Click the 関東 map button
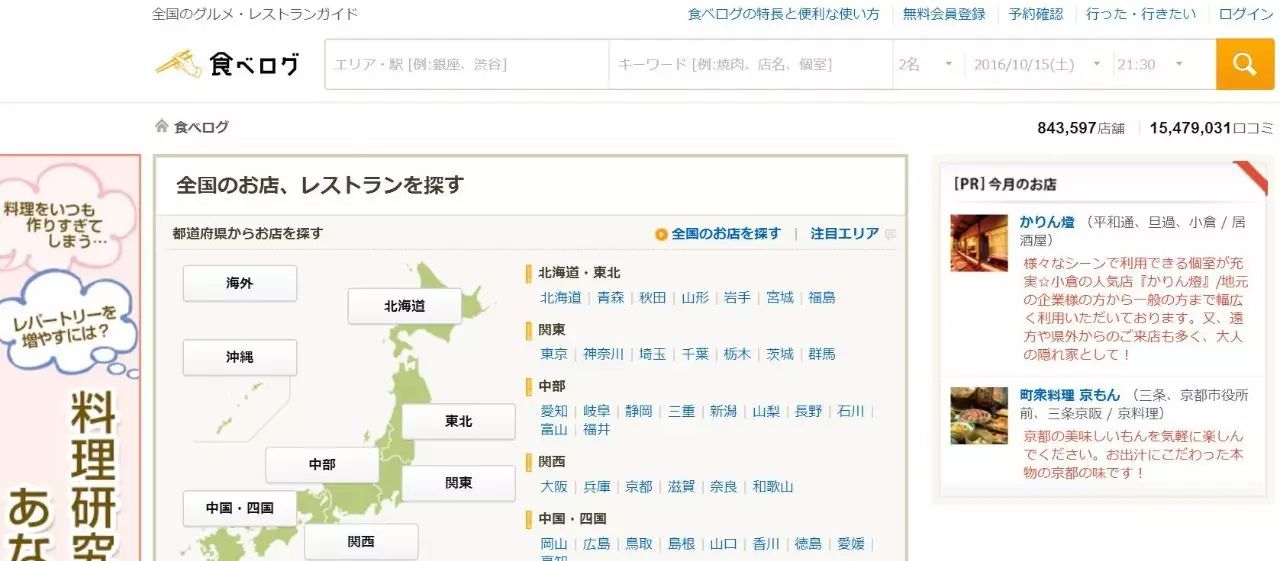 click(459, 483)
